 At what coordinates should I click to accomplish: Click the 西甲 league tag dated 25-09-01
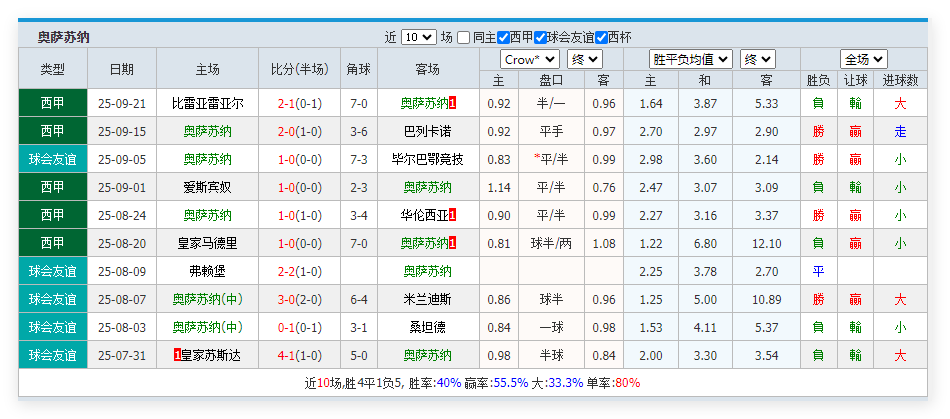coord(52,187)
